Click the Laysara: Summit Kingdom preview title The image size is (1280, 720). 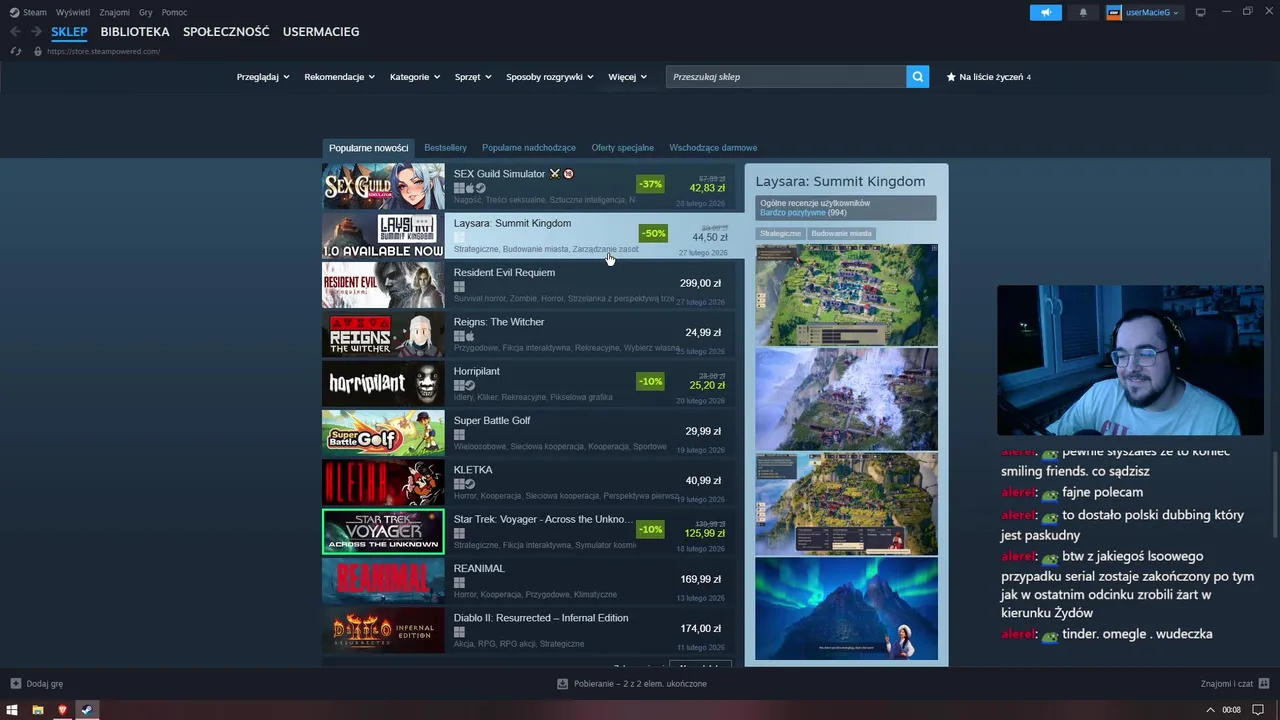(x=840, y=181)
